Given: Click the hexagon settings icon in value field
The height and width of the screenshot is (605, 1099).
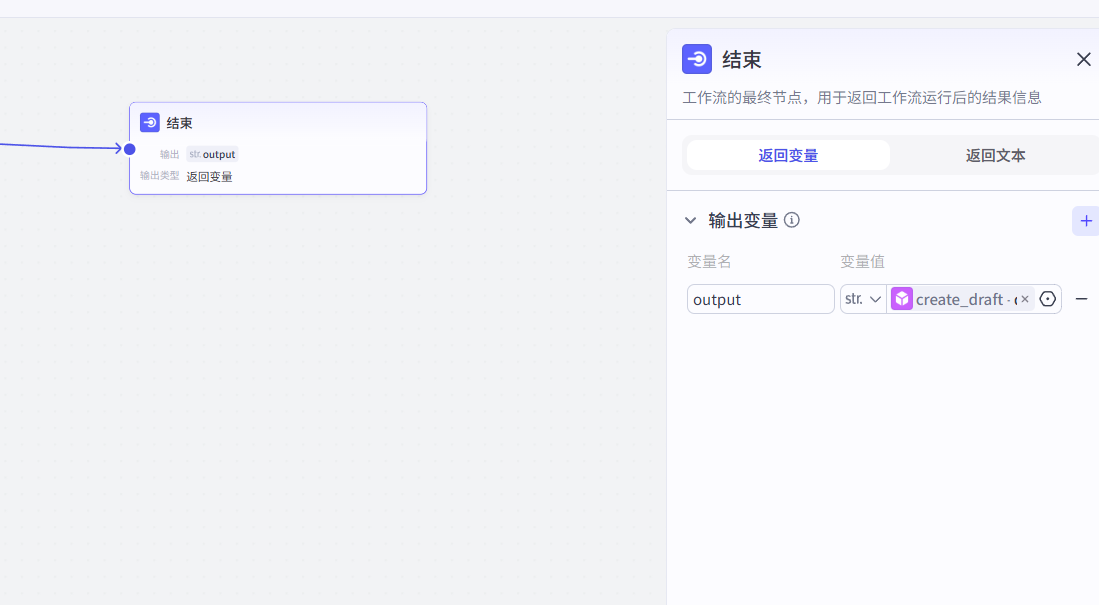Looking at the screenshot, I should pyautogui.click(x=1048, y=299).
